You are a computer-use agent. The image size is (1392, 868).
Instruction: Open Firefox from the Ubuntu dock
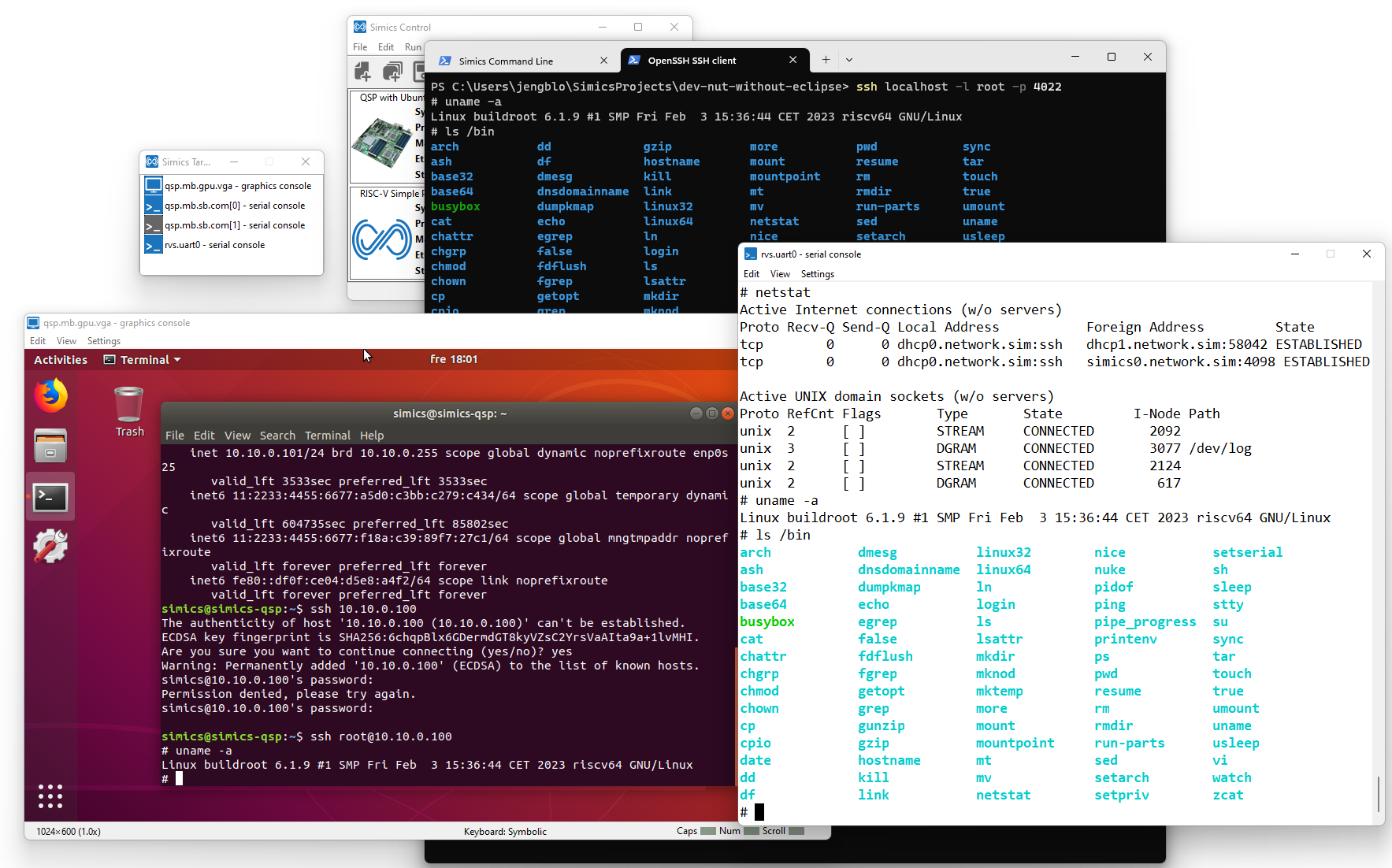point(50,395)
